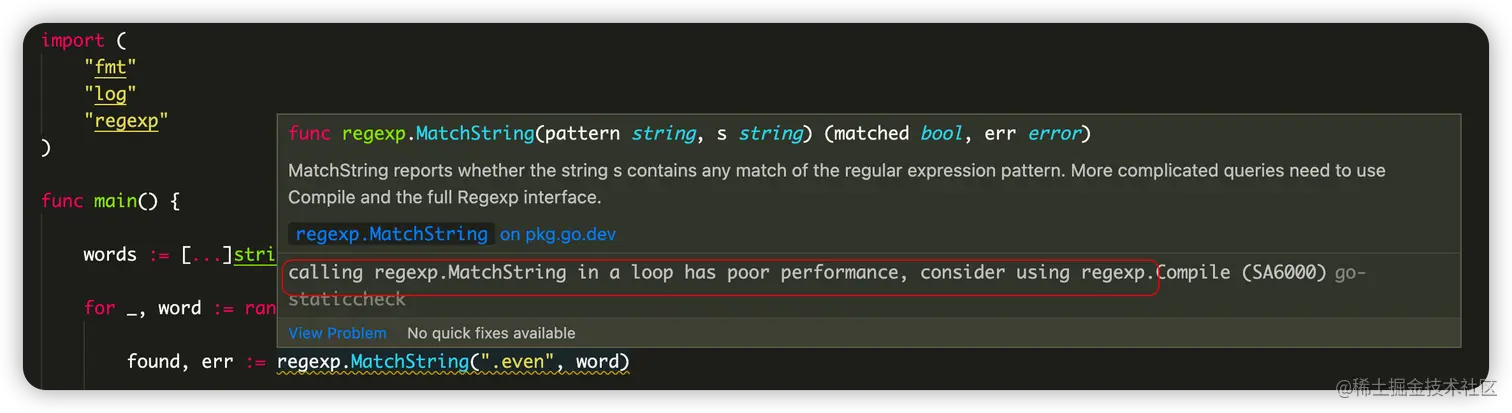Follow the 'on pkg.go.dev' link
1512x413 pixels.
point(558,235)
